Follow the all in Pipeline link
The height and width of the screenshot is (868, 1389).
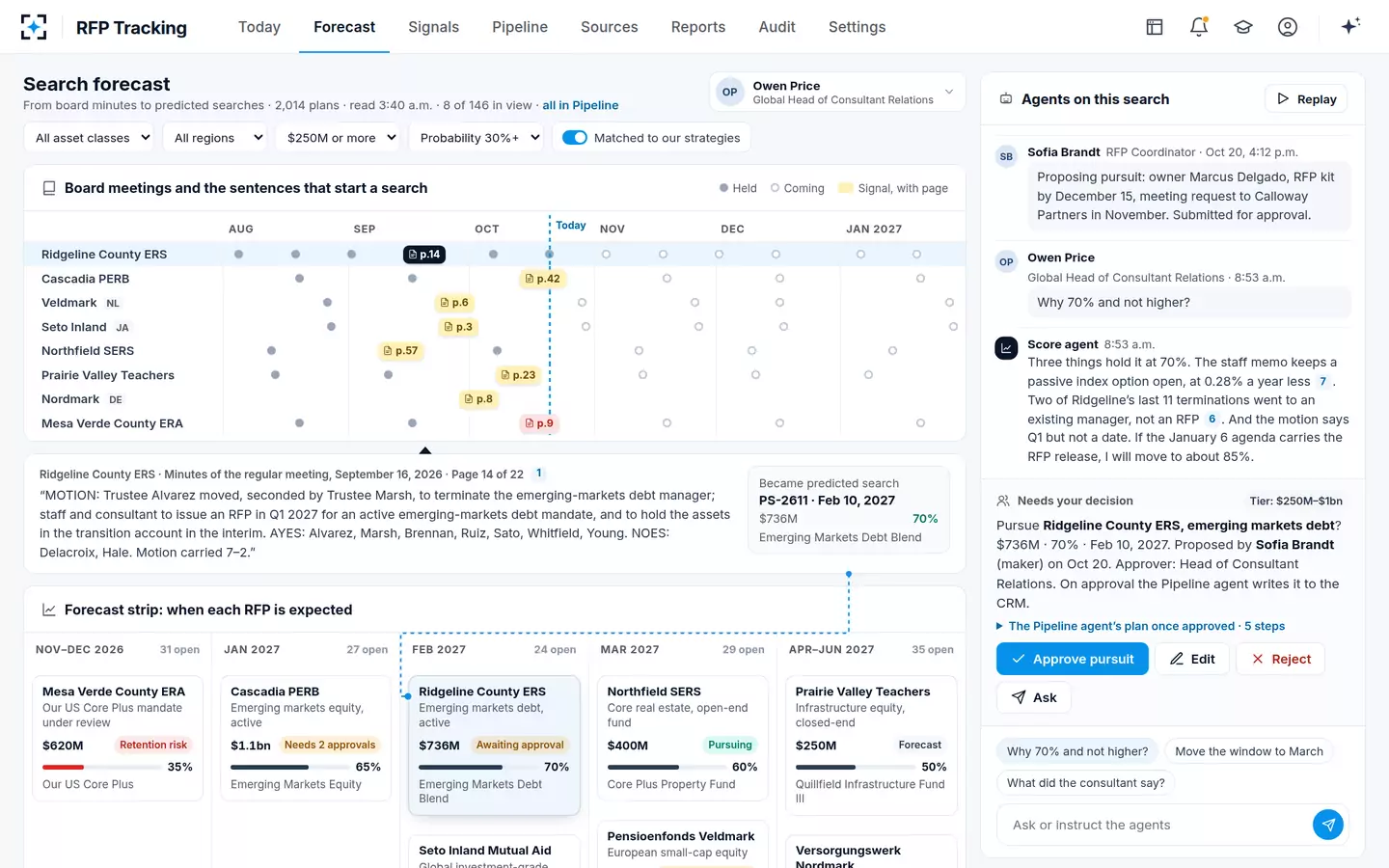coord(581,105)
